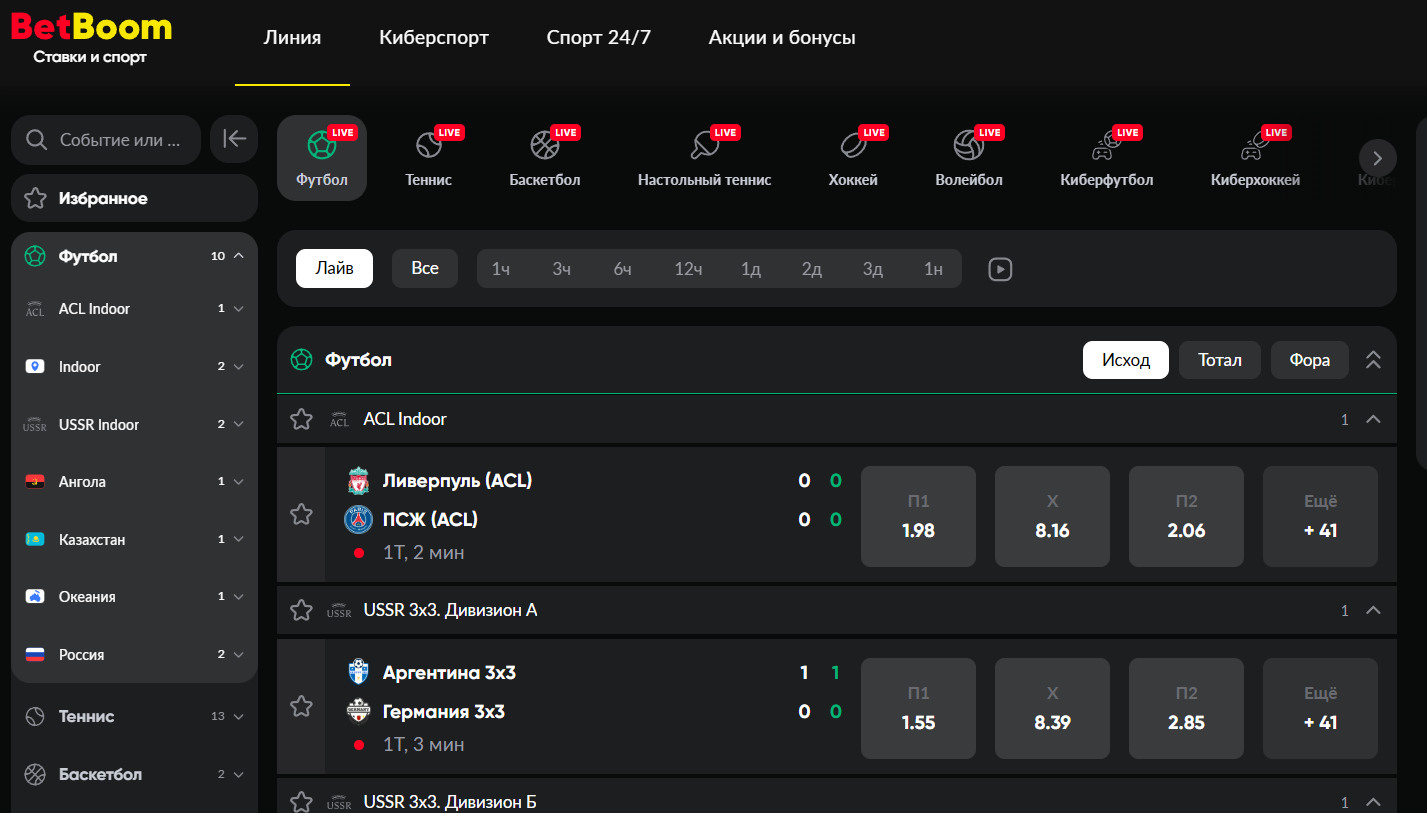The width and height of the screenshot is (1427, 813).
Task: Collapse all football leagues double chevron
Action: pos(1373,360)
